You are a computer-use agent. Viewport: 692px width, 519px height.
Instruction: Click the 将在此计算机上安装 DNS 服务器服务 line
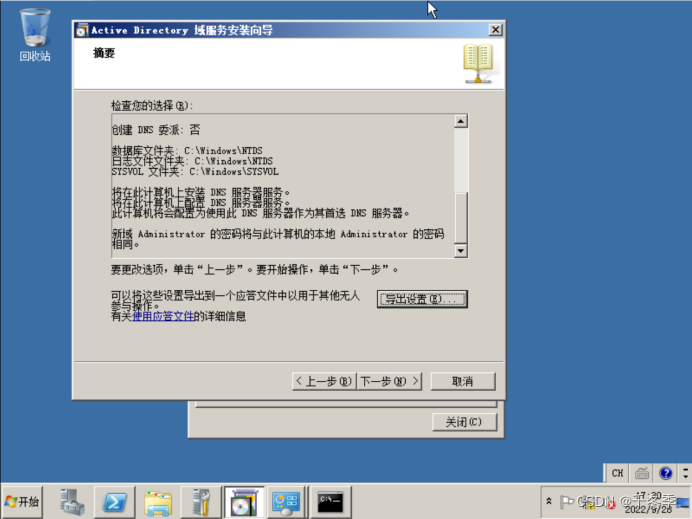click(201, 192)
